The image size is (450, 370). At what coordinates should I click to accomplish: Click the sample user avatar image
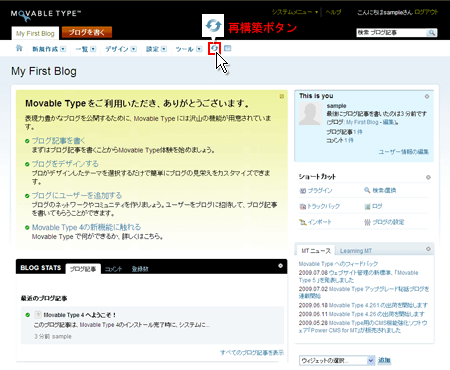click(310, 114)
